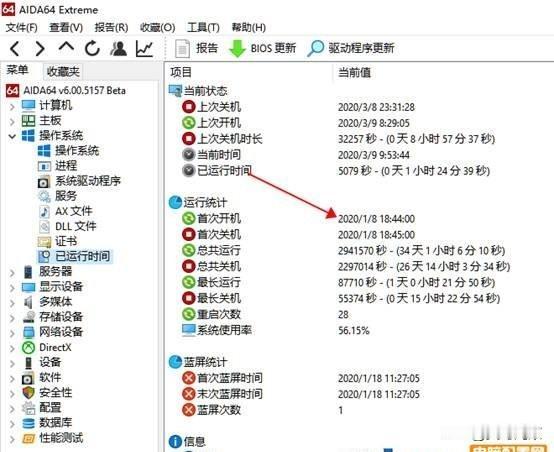Open the 收藏(O) menu
This screenshot has height=452, width=554.
pyautogui.click(x=157, y=28)
